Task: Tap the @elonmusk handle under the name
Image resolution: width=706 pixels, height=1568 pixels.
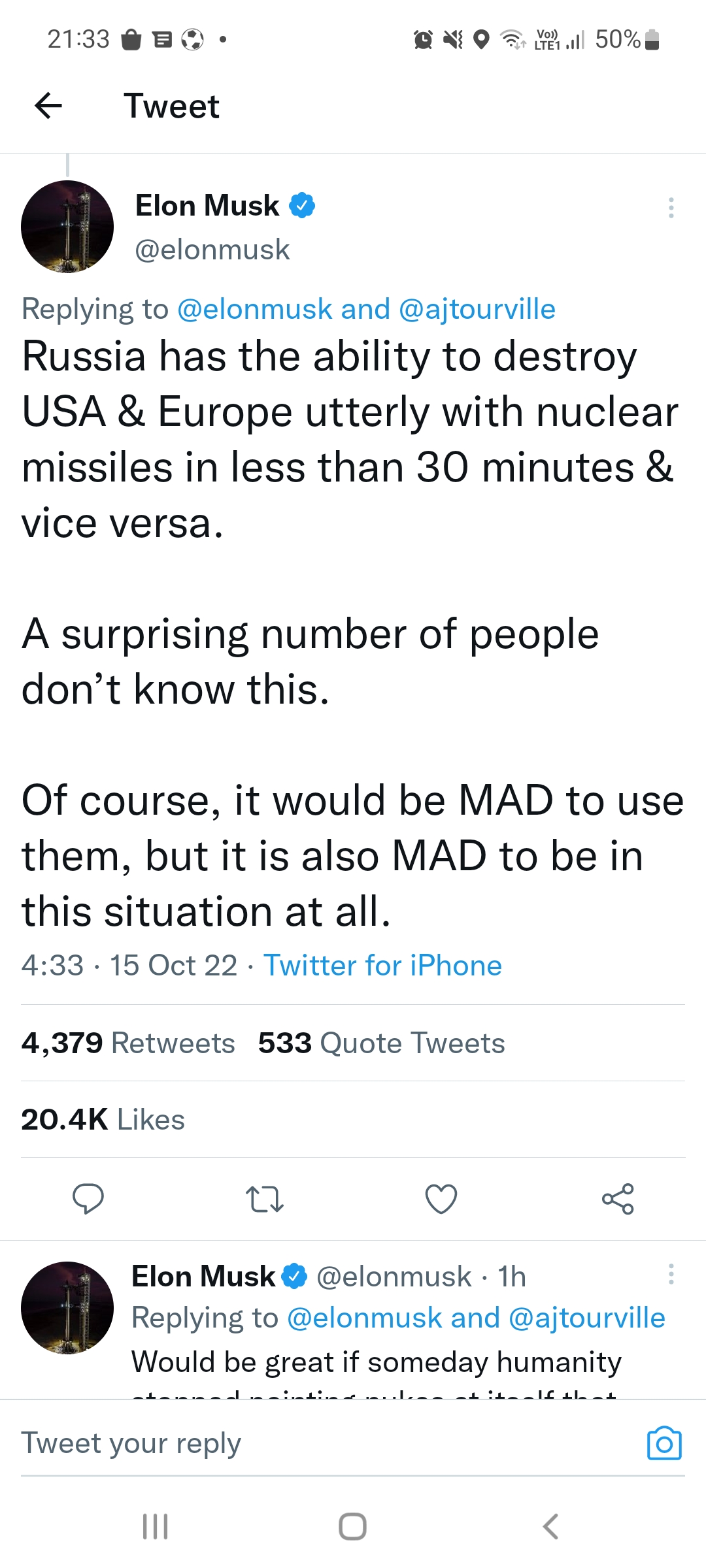Action: [212, 250]
